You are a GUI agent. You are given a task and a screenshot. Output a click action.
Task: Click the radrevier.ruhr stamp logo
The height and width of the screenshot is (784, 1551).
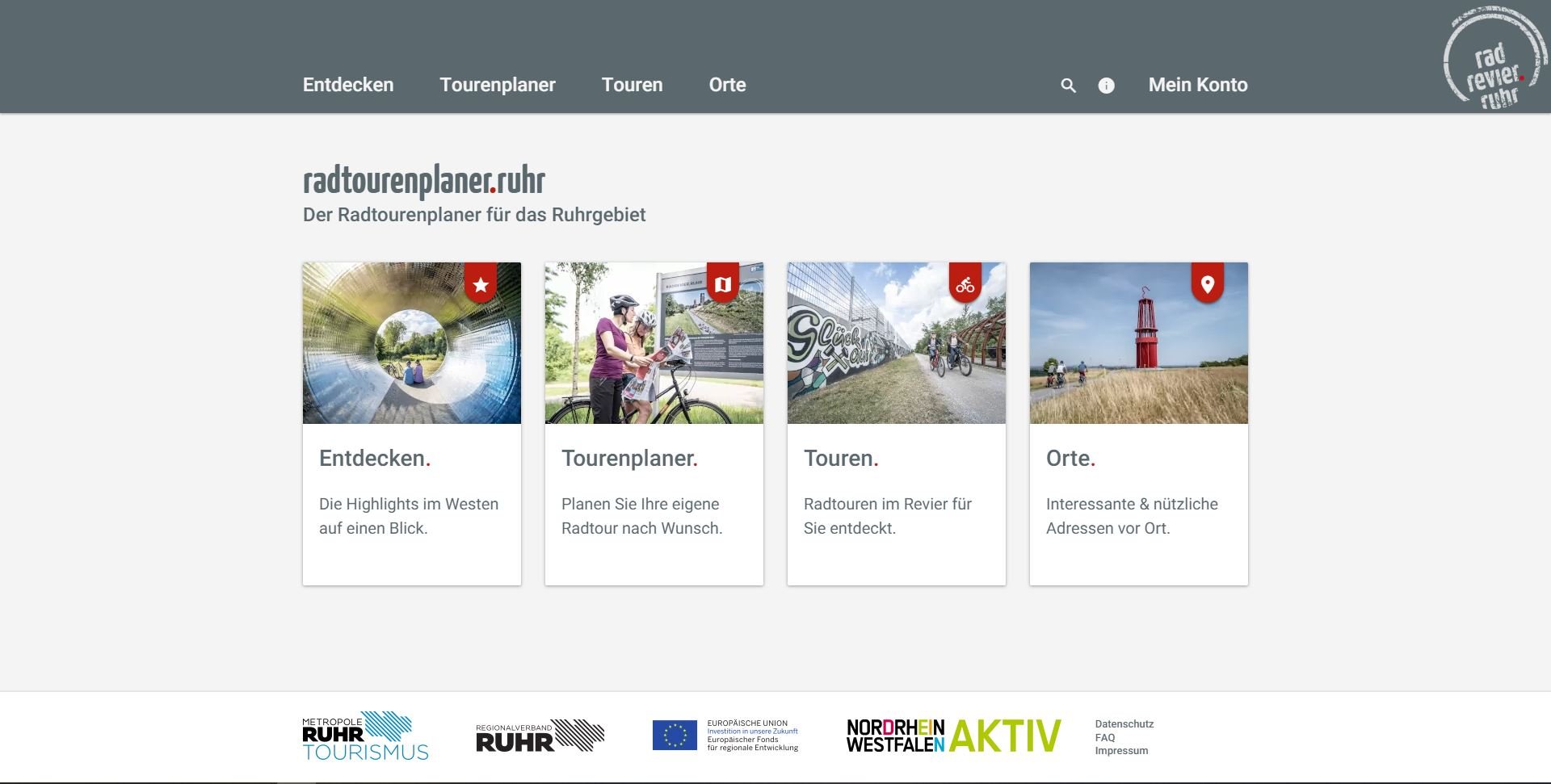click(x=1494, y=58)
